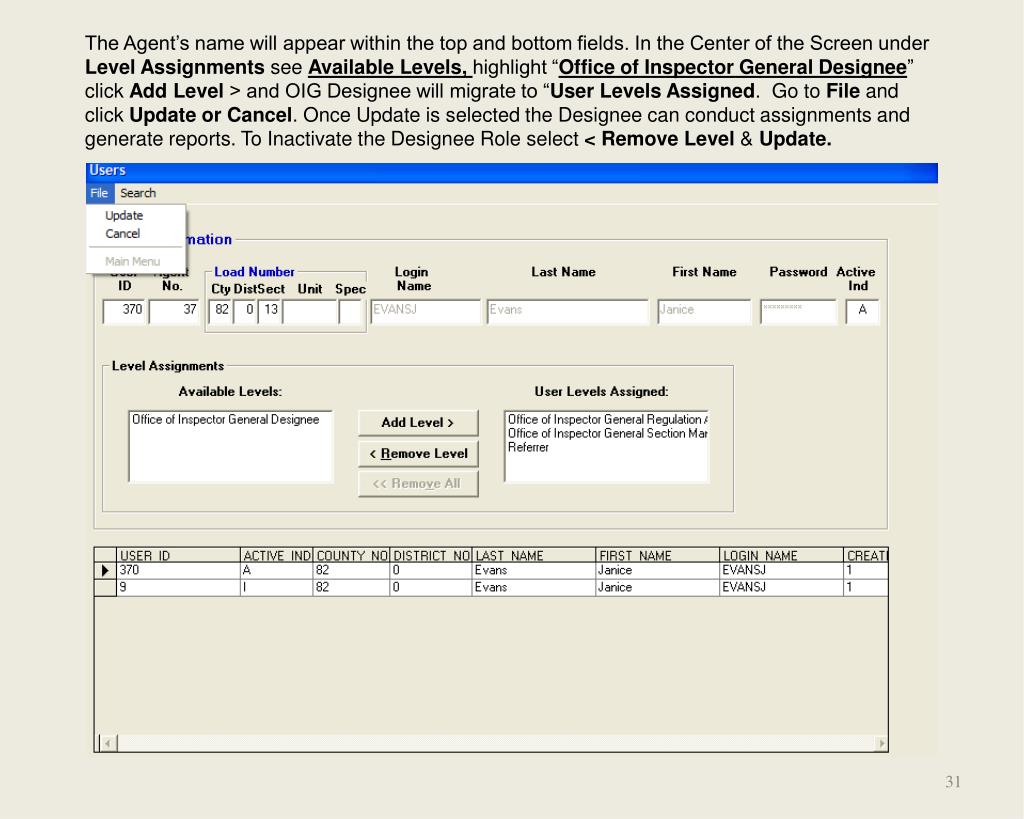This screenshot has height=819, width=1024.
Task: Select FIRST_NAME Janice in user 9 row
Action: (x=658, y=587)
